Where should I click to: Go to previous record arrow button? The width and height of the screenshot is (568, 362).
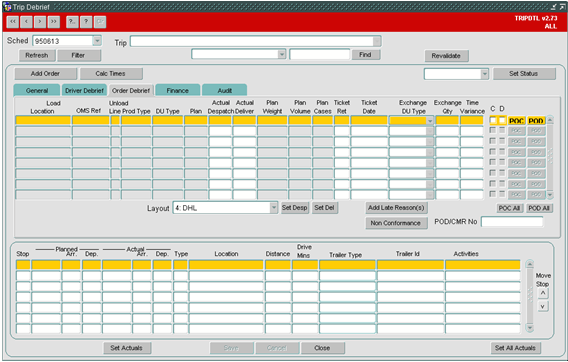[26, 22]
